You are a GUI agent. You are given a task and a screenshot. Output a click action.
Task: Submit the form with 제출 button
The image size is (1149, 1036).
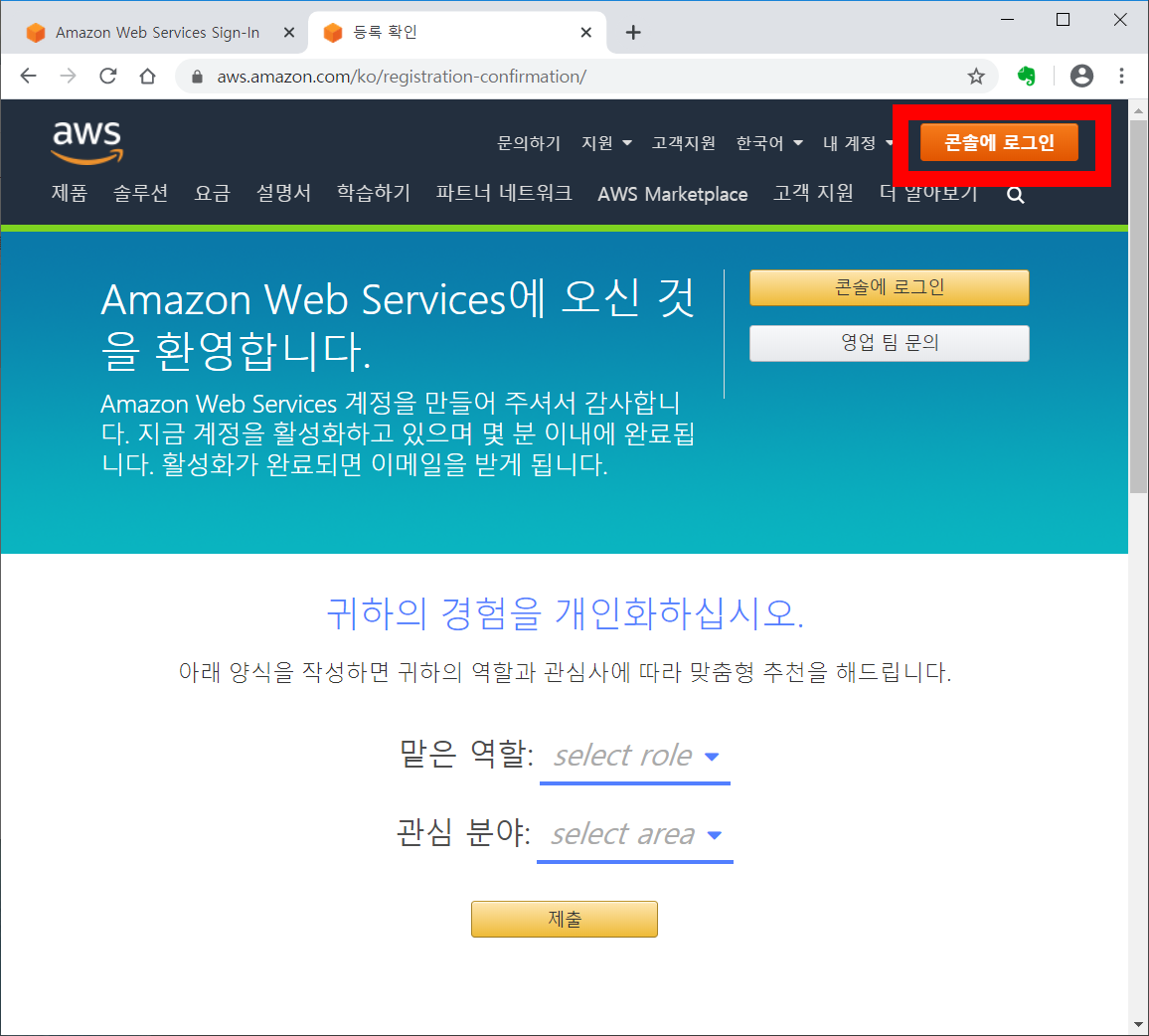tap(565, 919)
